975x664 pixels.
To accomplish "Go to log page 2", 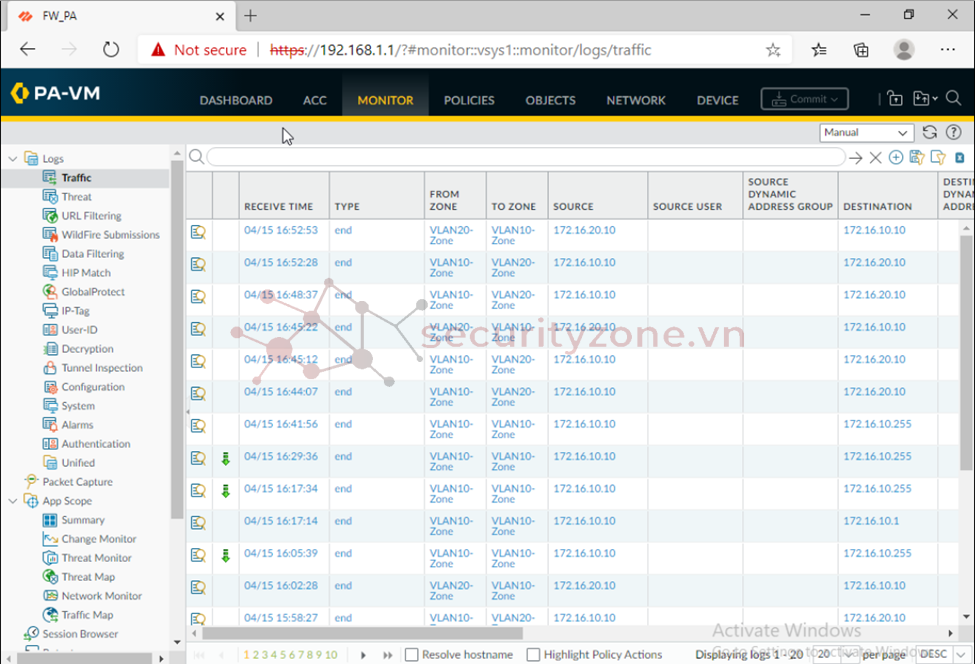I will [256, 655].
